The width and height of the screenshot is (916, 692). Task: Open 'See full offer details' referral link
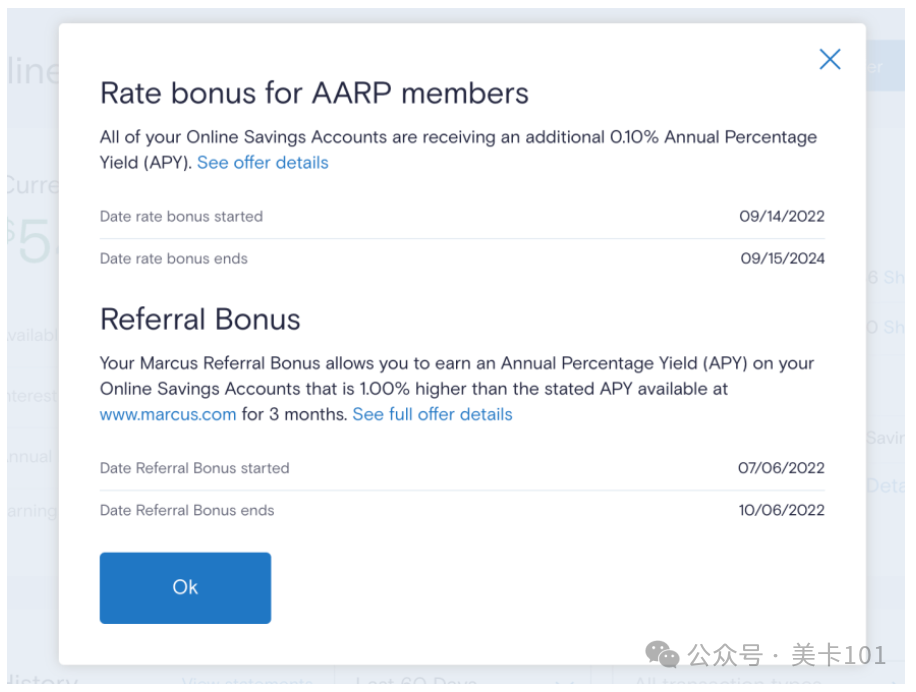(x=432, y=414)
